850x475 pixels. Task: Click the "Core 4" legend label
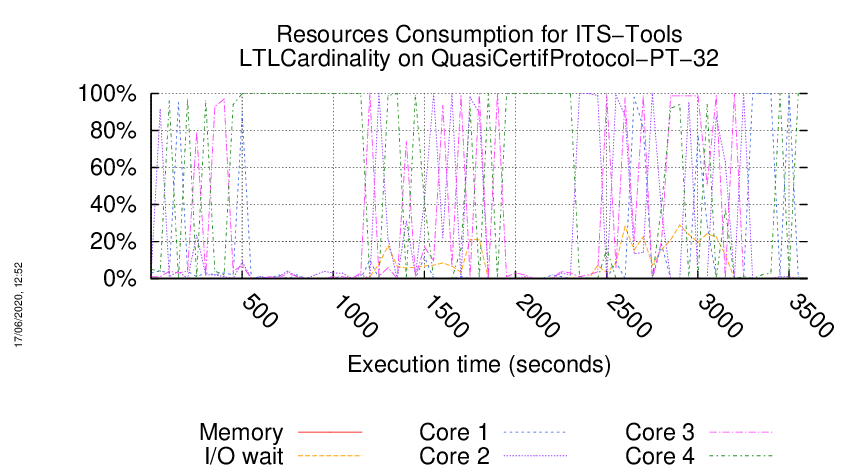click(660, 456)
